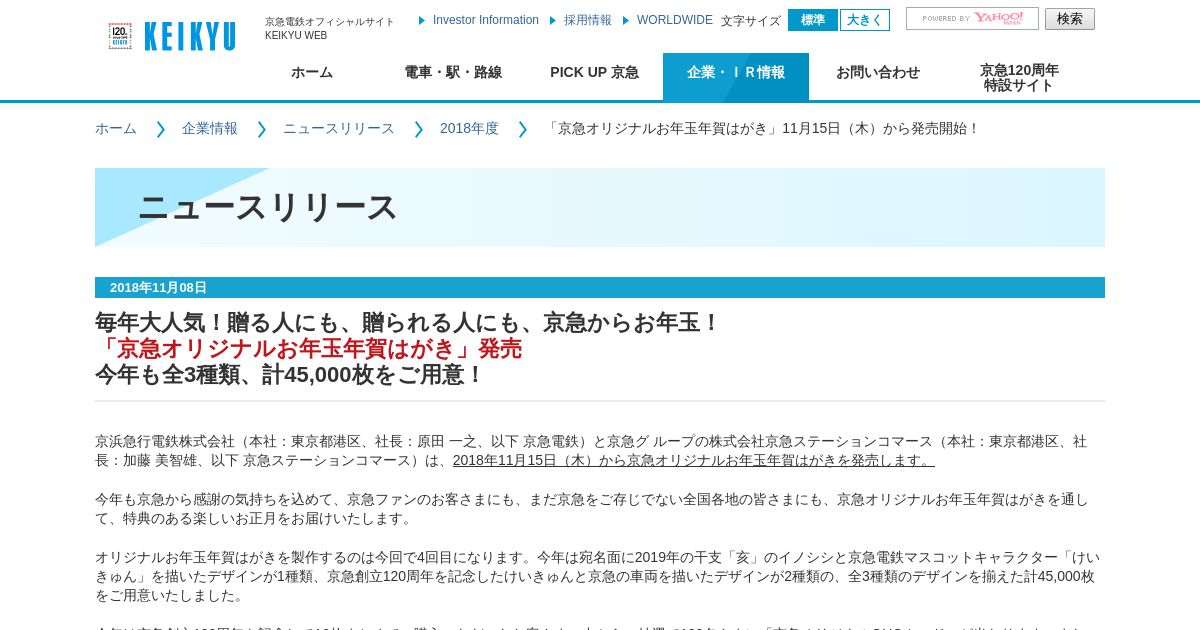
Task: Click the current page title in breadcrumb
Action: tap(762, 129)
